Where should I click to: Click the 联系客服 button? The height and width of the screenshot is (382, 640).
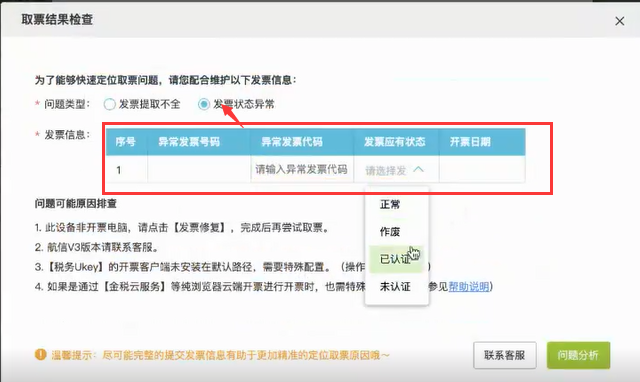505,355
